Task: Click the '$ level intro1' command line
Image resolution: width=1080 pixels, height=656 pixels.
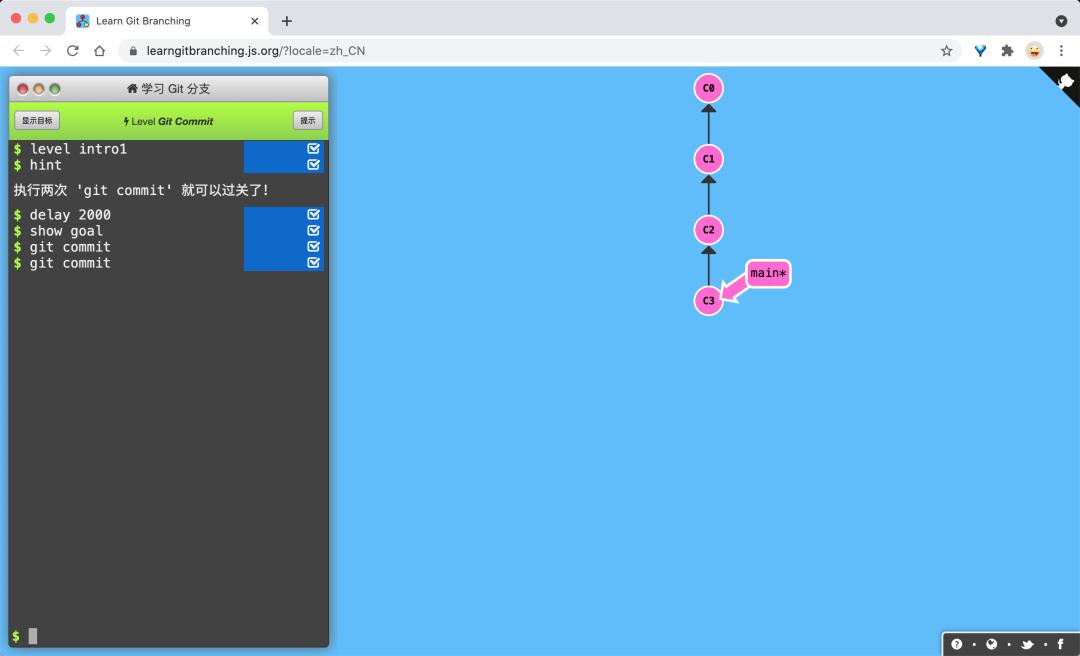Action: [70, 149]
